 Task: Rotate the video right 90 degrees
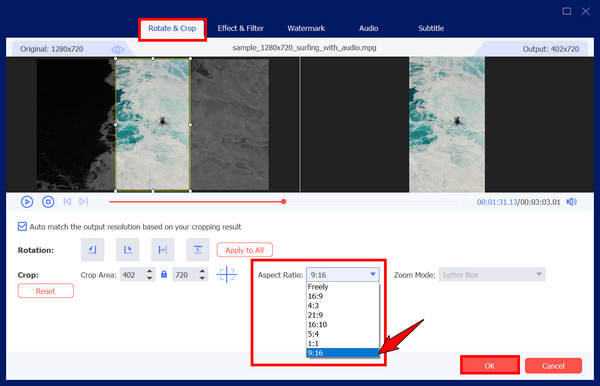(x=127, y=250)
